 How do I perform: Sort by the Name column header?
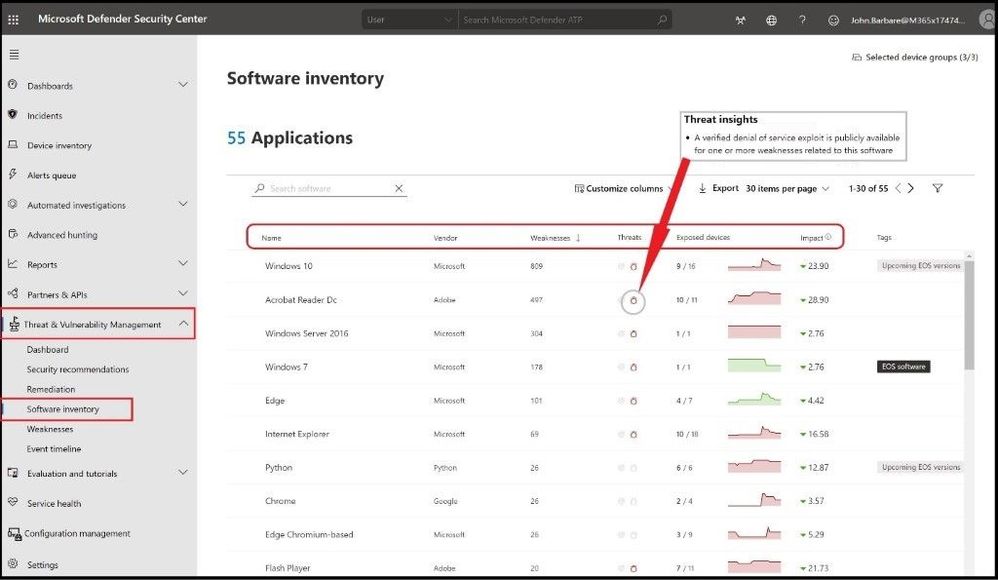[271, 238]
